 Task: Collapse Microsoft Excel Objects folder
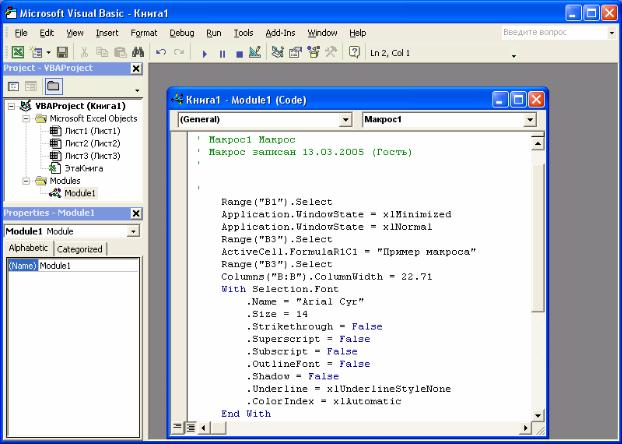tap(26, 118)
